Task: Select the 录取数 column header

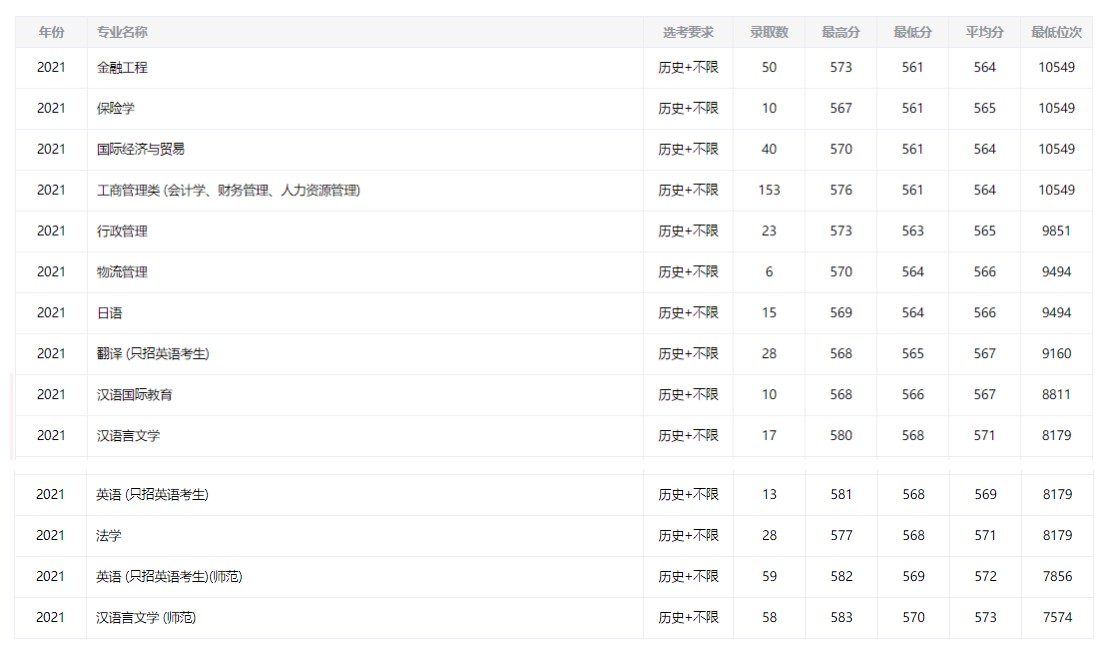Action: point(769,32)
